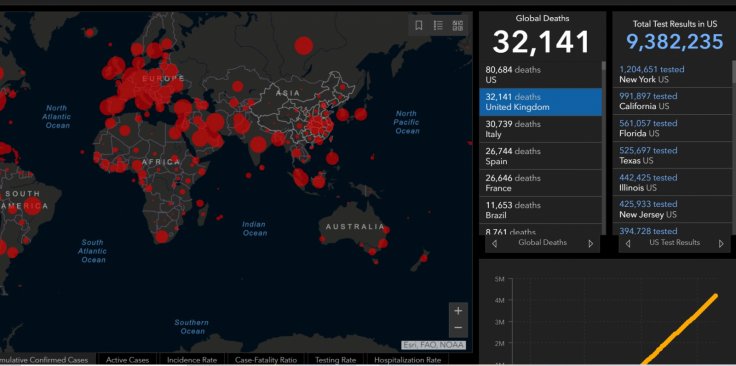Image resolution: width=736 pixels, height=366 pixels.
Task: Click the Global Deaths total 32,141
Action: [541, 42]
